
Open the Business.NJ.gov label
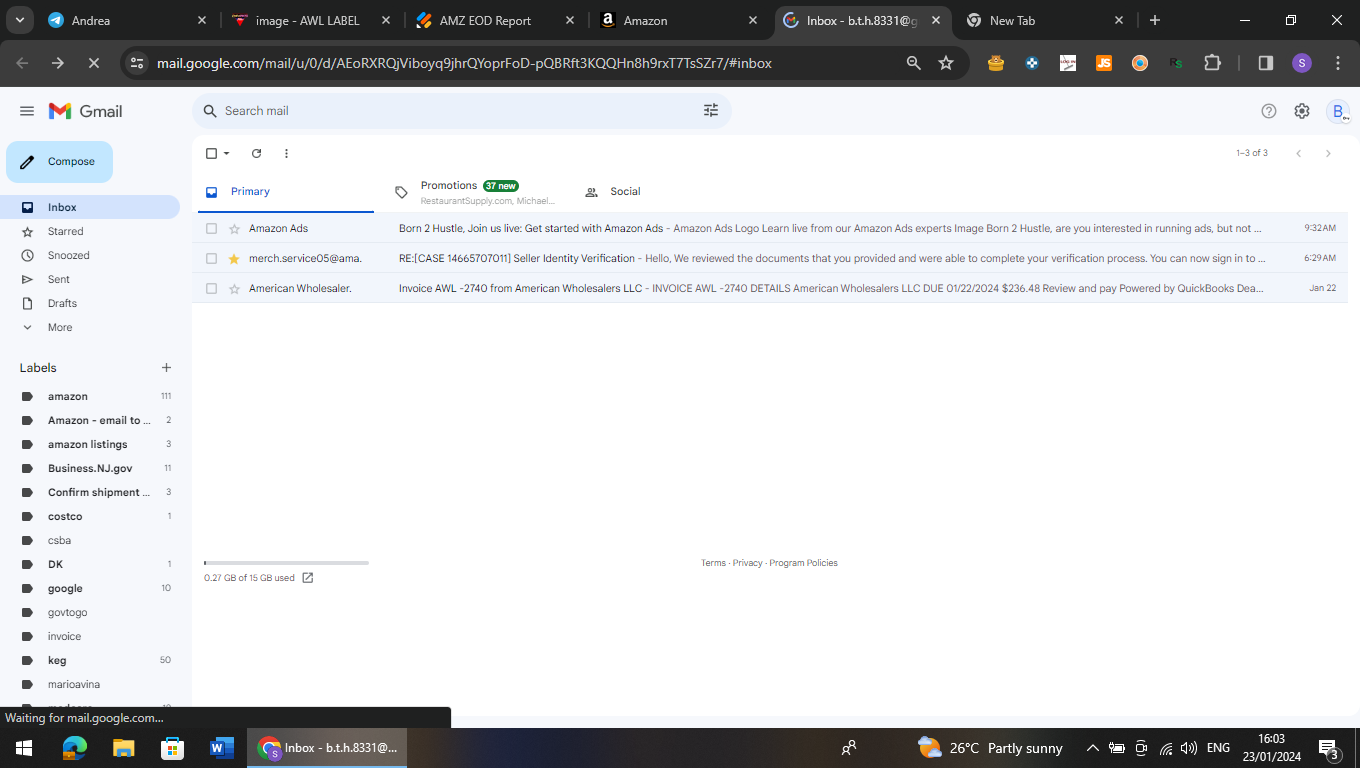point(90,468)
